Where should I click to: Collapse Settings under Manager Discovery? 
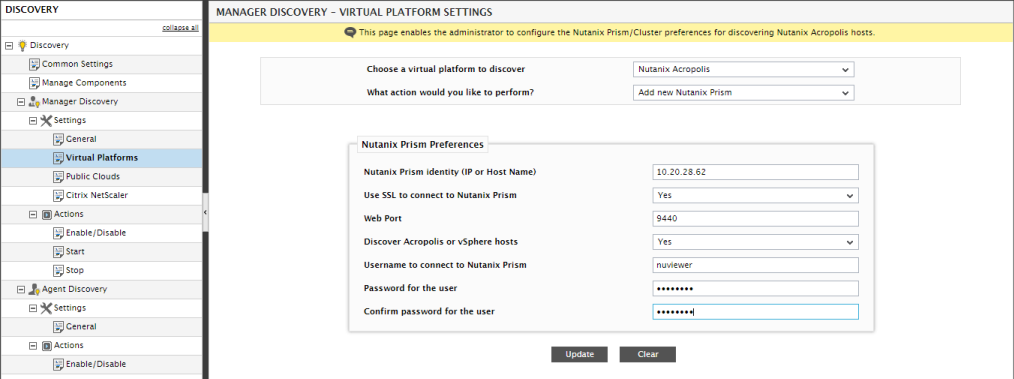[33, 120]
